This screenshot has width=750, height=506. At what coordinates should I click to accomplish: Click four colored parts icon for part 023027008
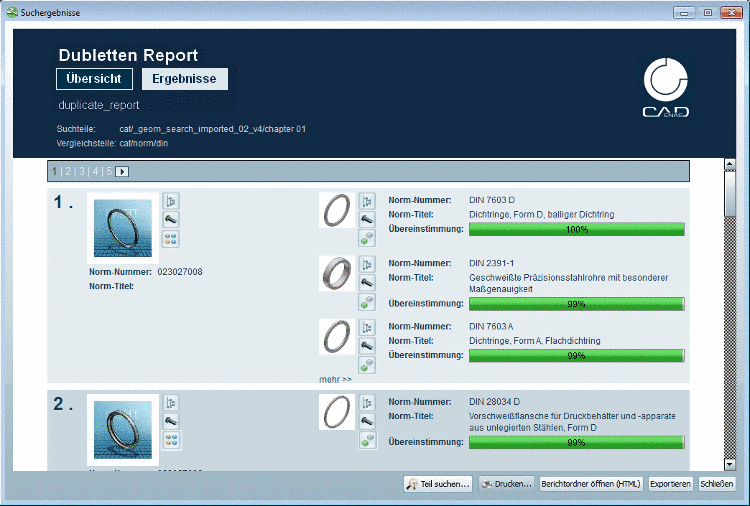coord(171,239)
